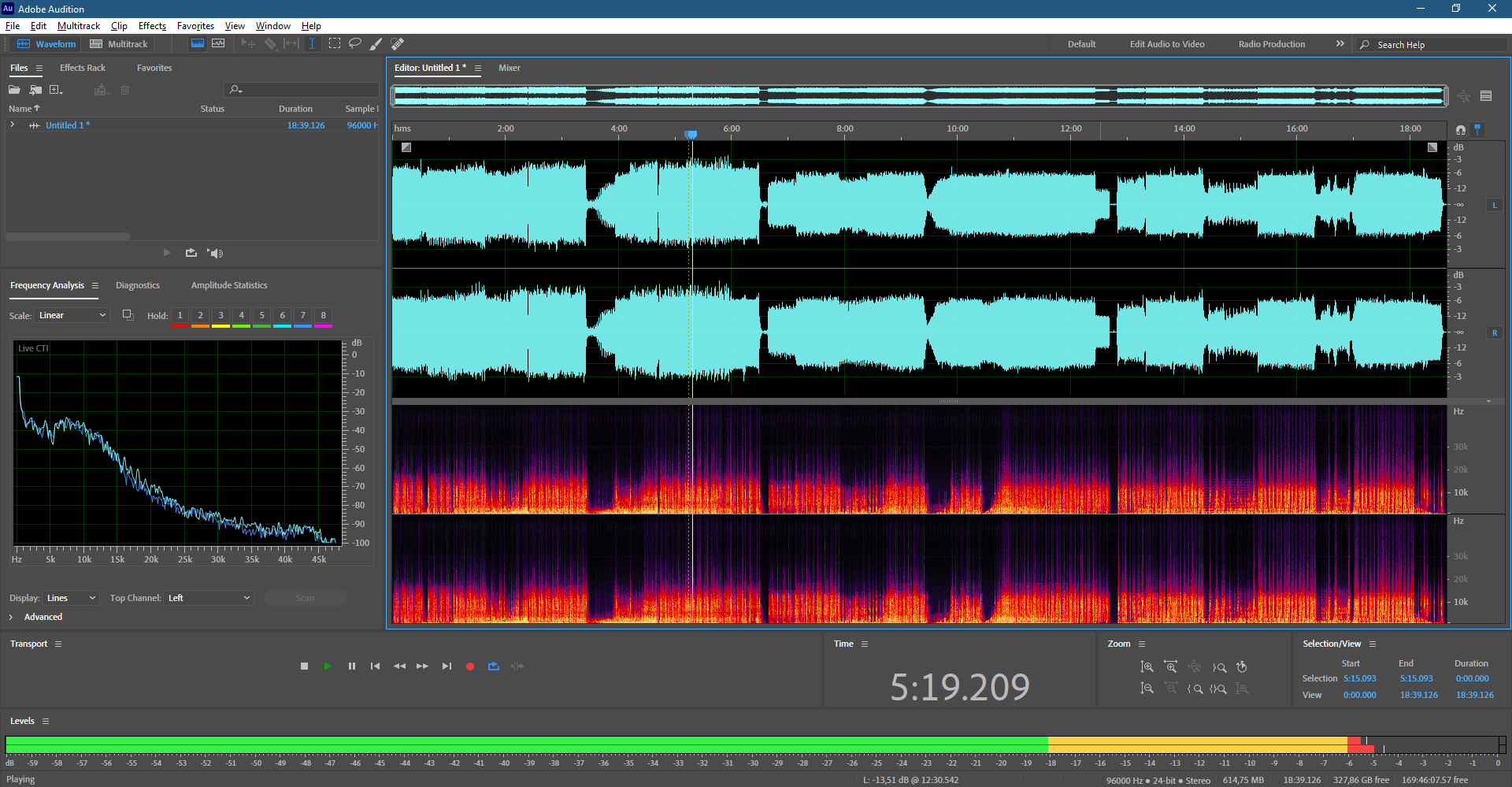The image size is (1512, 787).
Task: Toggle right channel R enable button
Action: pos(1494,332)
